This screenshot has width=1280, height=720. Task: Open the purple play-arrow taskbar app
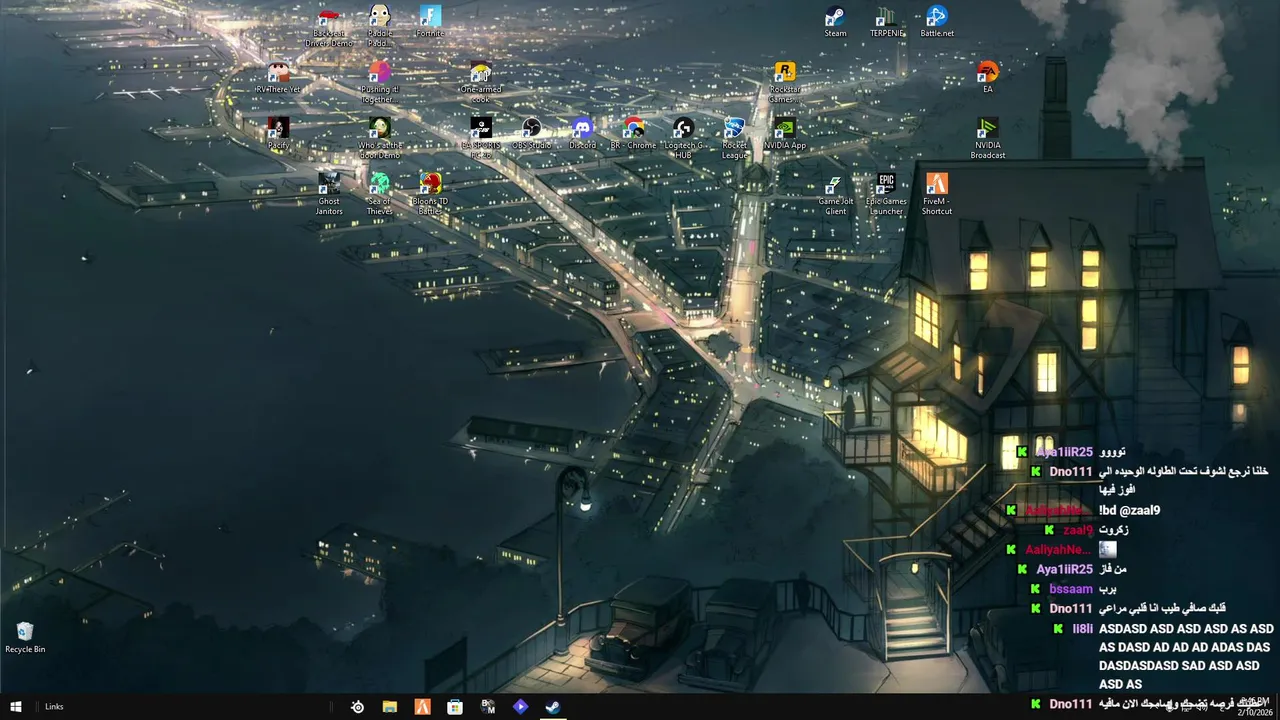click(520, 707)
